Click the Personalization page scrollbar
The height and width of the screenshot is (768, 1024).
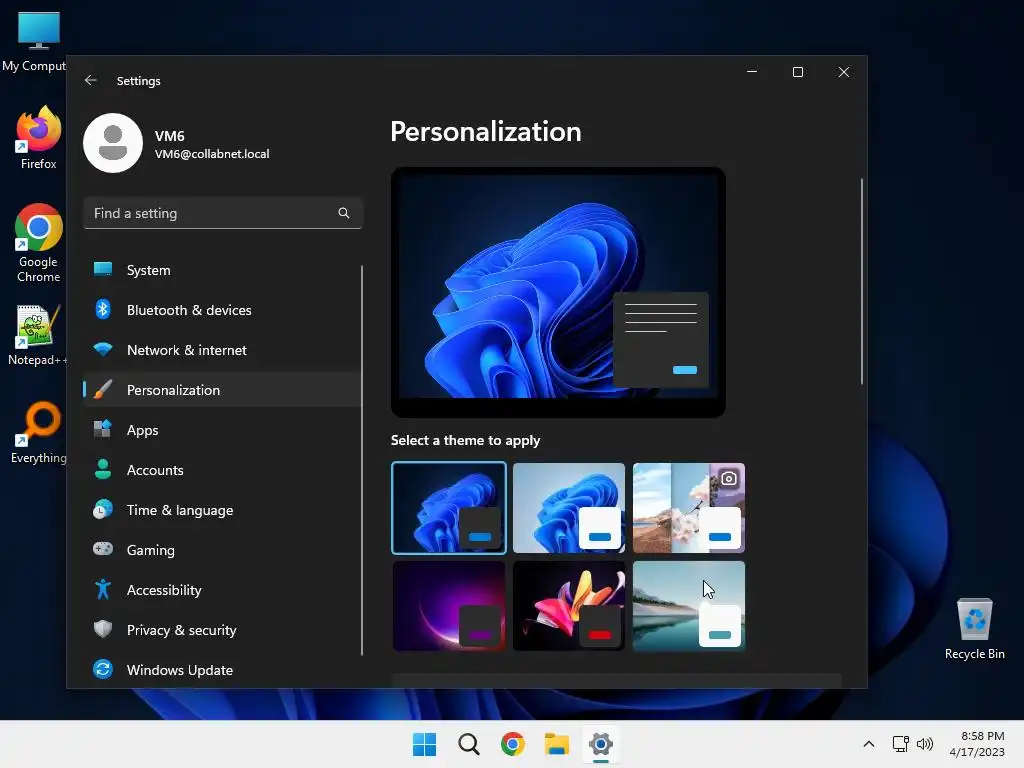point(861,281)
